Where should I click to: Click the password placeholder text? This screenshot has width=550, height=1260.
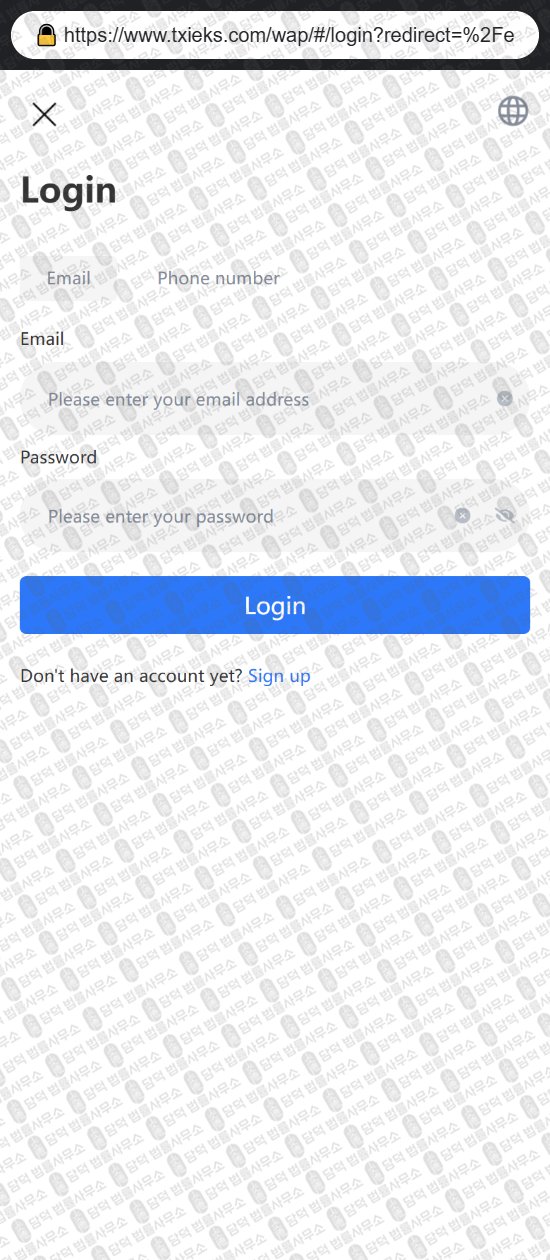pos(160,516)
